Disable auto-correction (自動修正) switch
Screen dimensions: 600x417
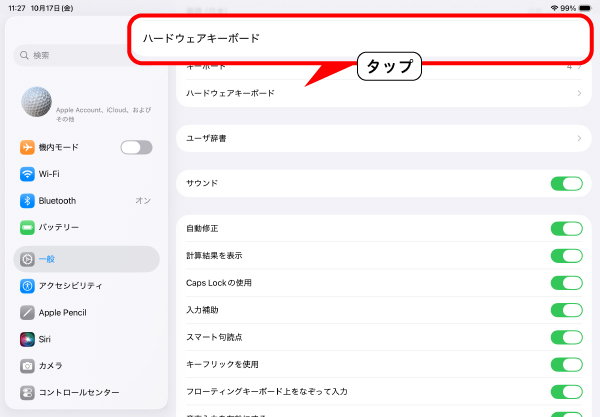[566, 228]
